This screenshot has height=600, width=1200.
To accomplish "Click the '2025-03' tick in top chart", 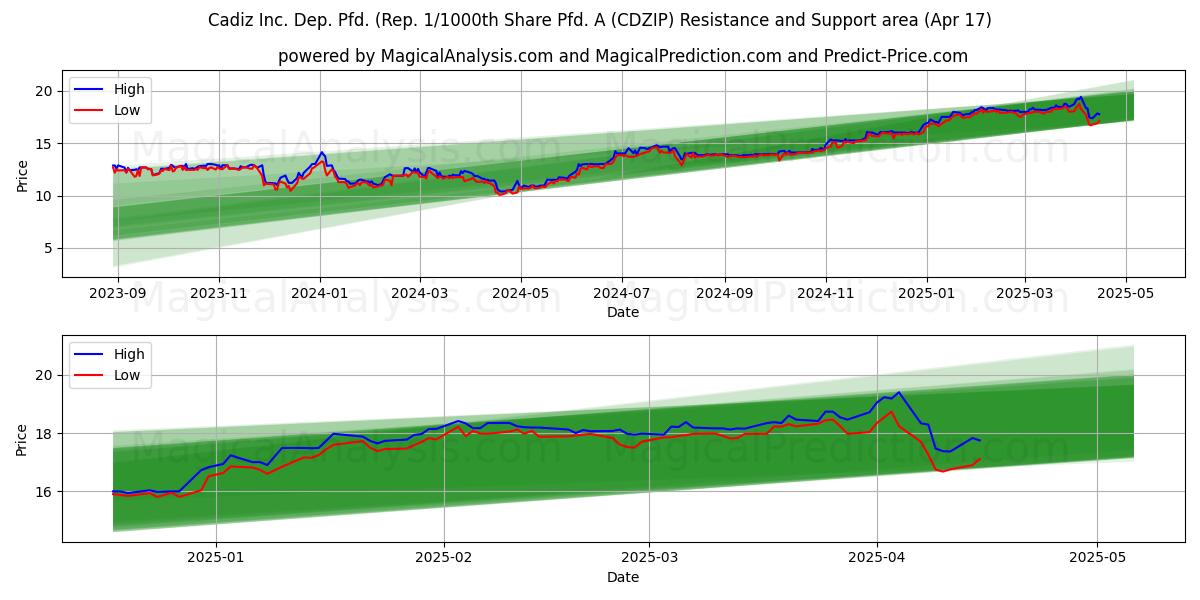I will coord(1024,293).
